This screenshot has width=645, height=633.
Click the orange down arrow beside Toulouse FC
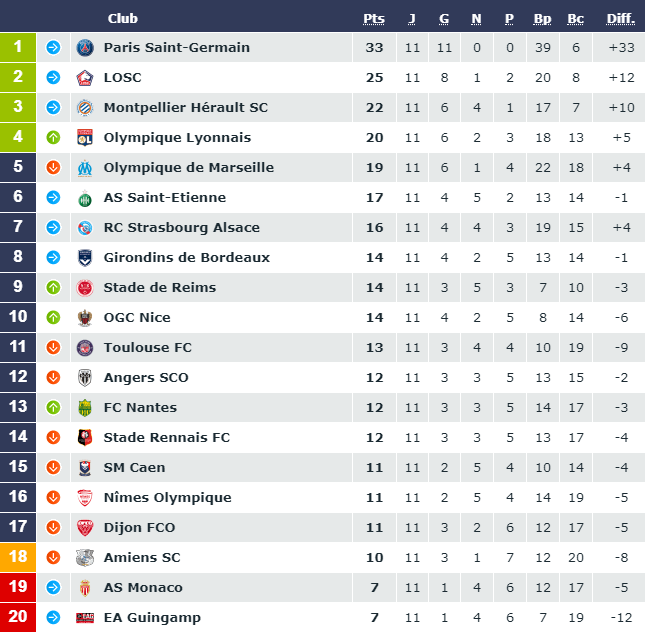53,348
